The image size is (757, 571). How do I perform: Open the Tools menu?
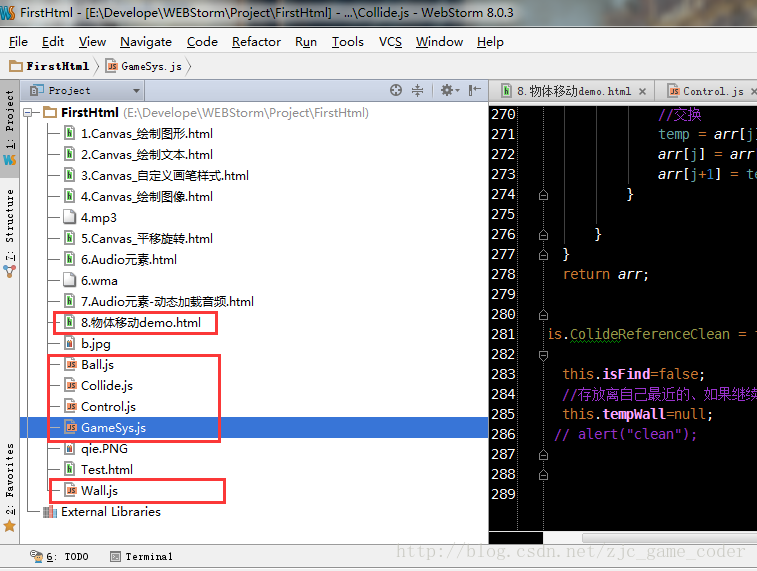[348, 42]
